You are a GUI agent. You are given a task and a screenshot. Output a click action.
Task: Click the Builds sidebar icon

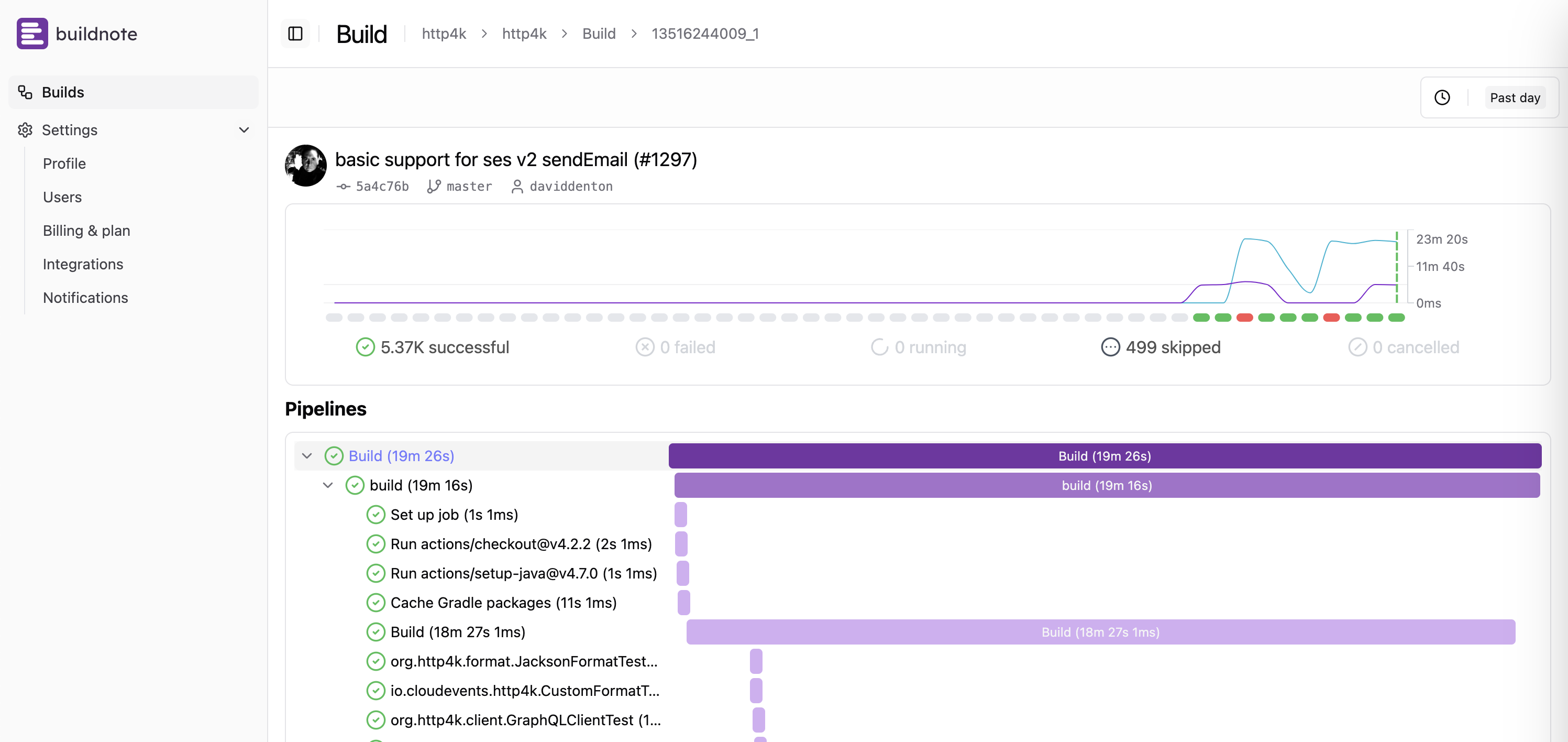pyautogui.click(x=25, y=92)
